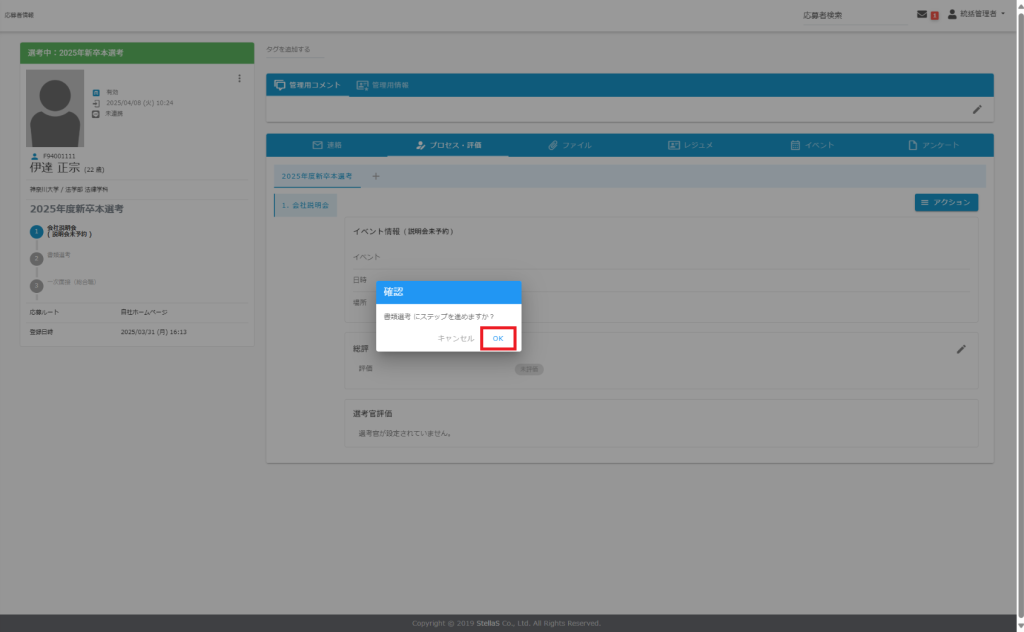Screen dimensions: 1024x632
Task: Add a selection with the plus icon
Action: point(376,176)
